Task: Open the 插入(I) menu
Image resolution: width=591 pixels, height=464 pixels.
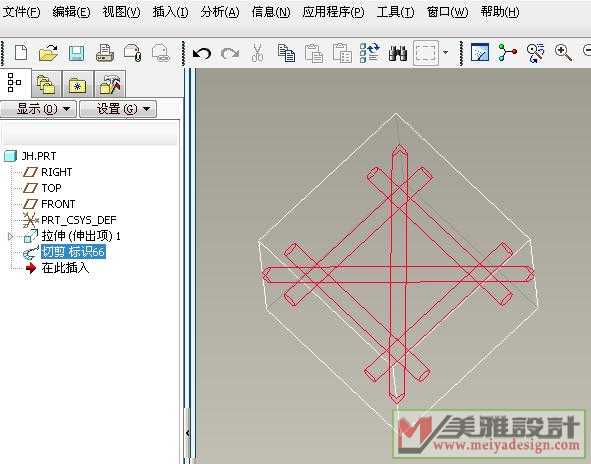Action: point(170,12)
